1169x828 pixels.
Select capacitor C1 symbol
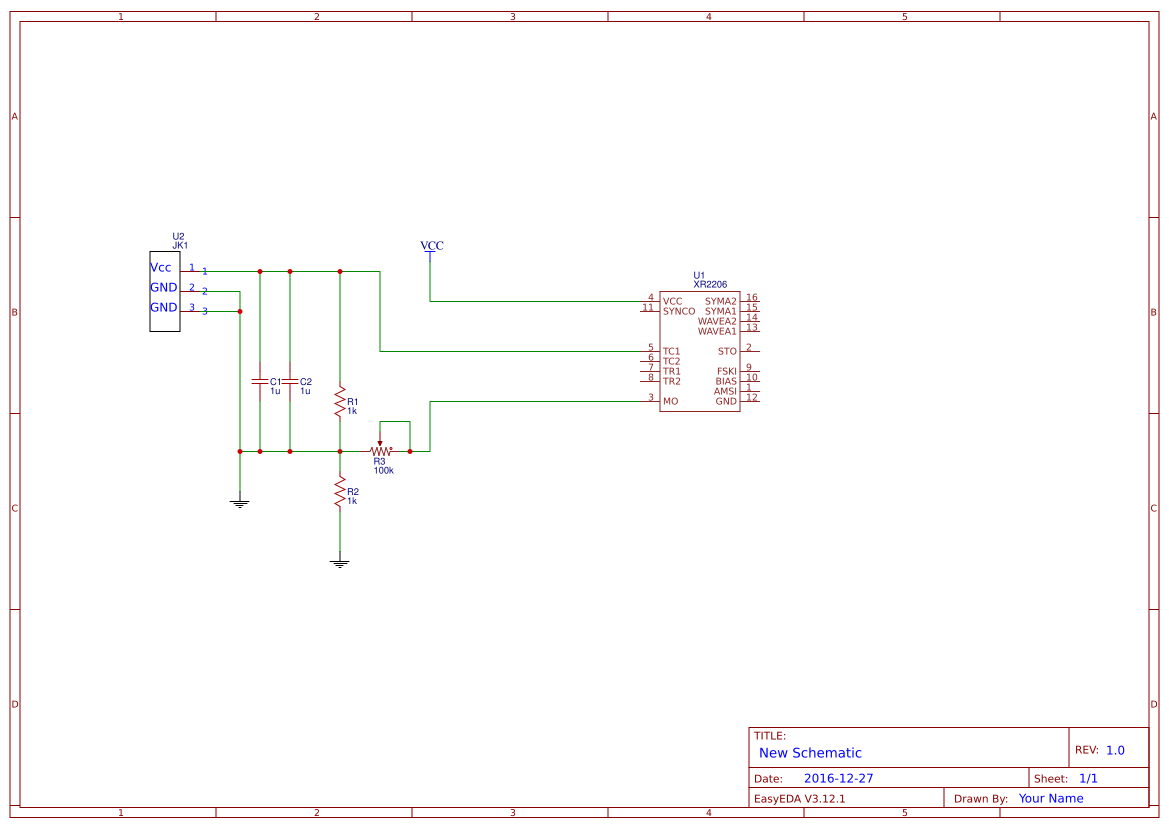tap(260, 380)
